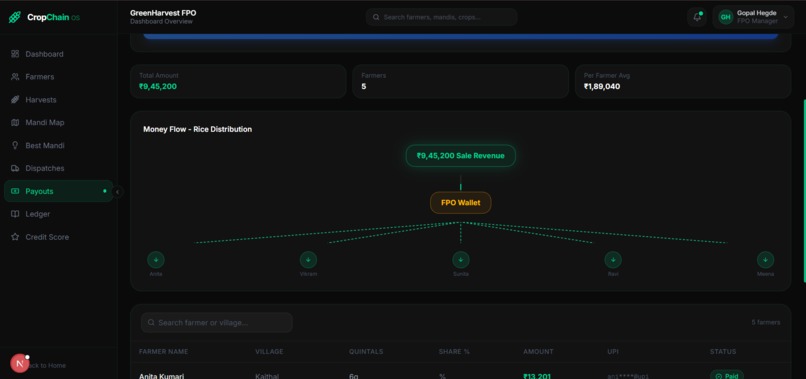This screenshot has width=806, height=379.
Task: Click the Payouts banknote icon
Action: click(15, 191)
